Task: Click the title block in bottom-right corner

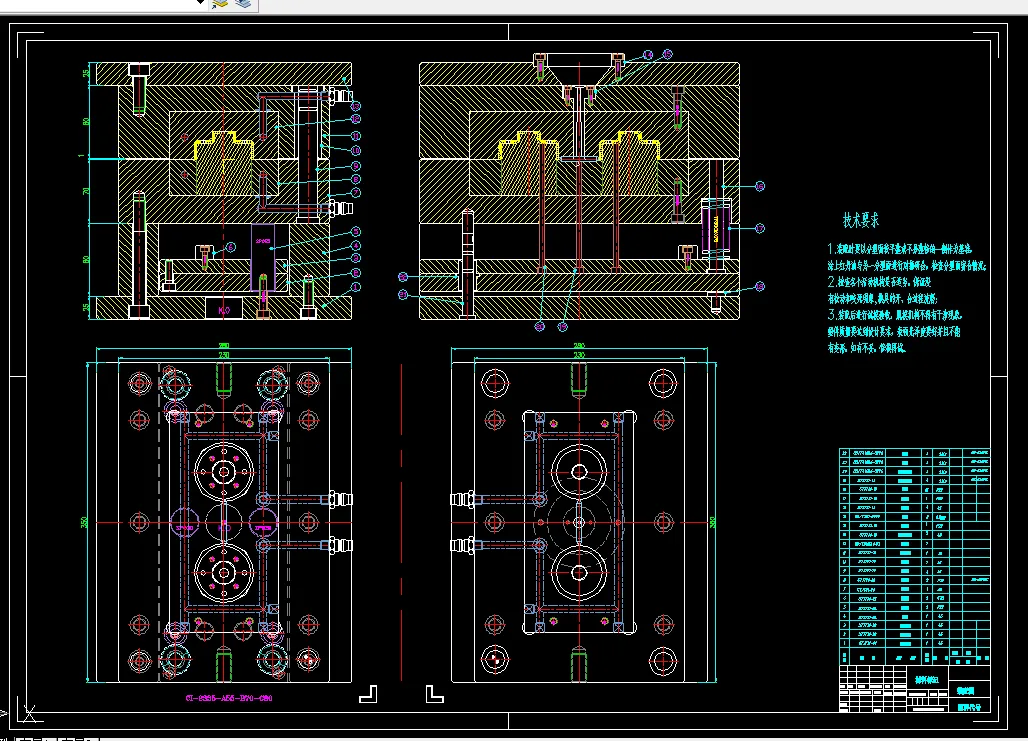Action: 913,688
